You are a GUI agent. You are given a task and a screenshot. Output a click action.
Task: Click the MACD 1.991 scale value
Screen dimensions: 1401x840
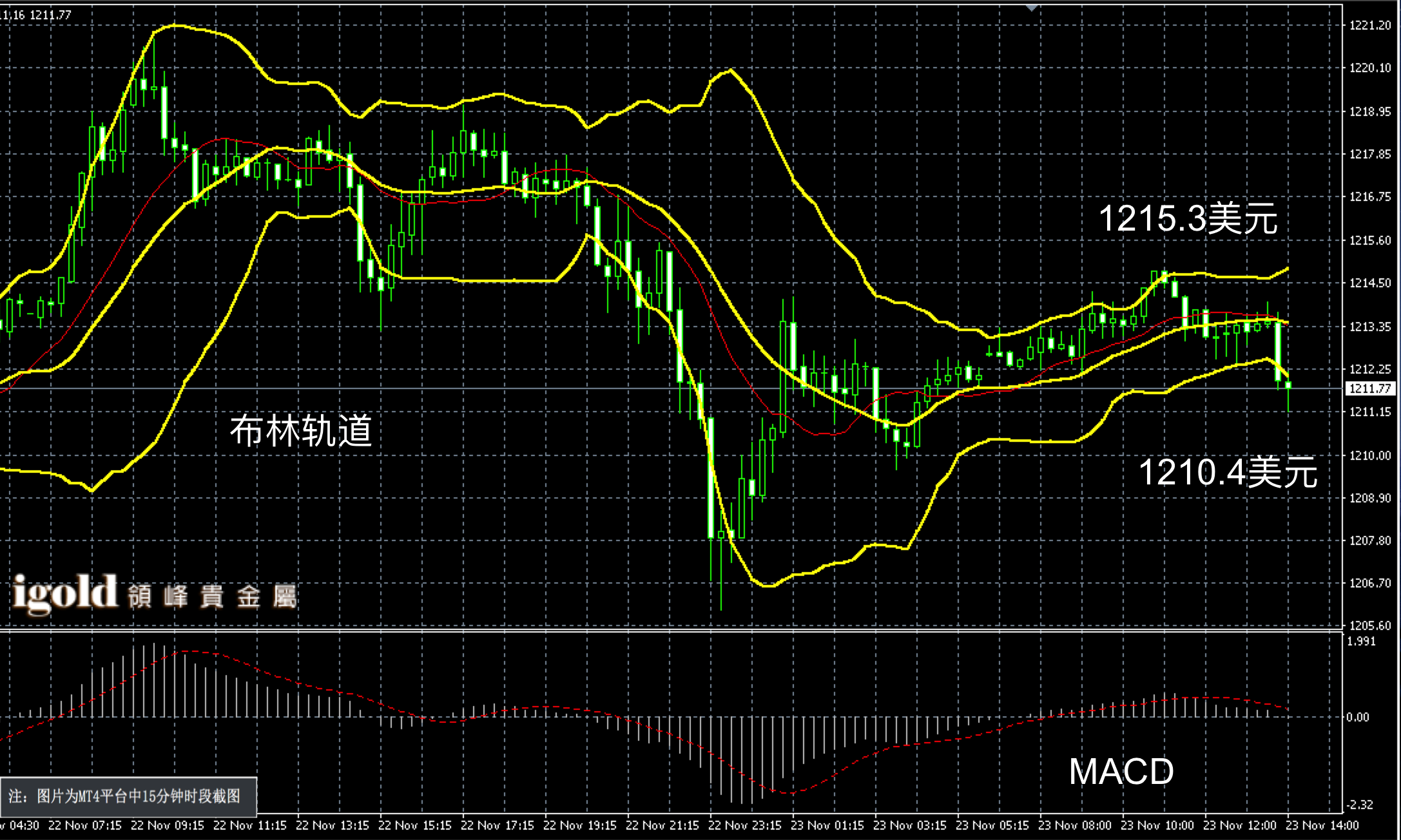pyautogui.click(x=1361, y=641)
